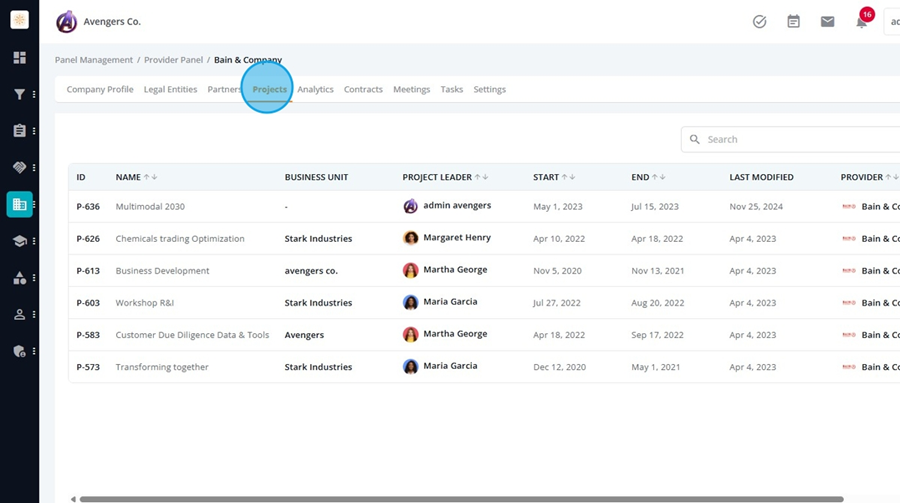900x503 pixels.
Task: Click Stark Industries in P-626 row
Action: pos(319,238)
